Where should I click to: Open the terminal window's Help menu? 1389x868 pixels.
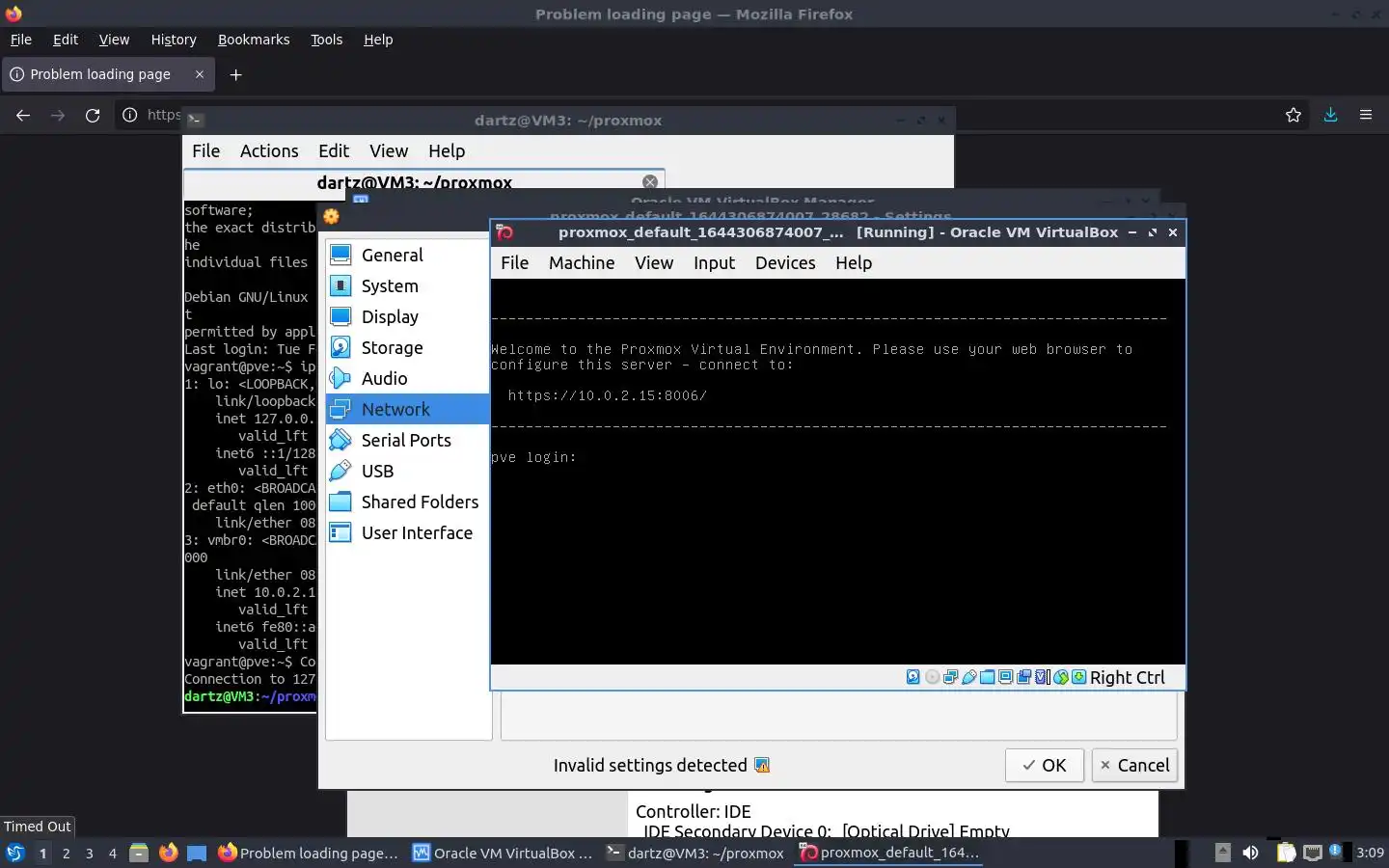pos(447,150)
